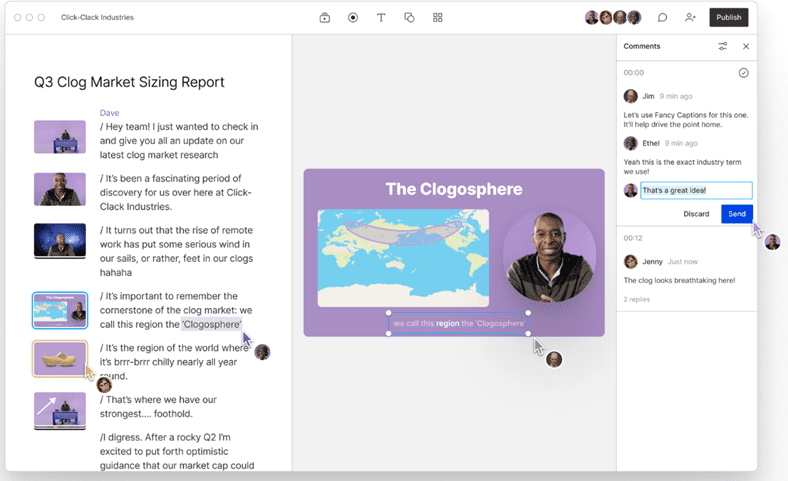This screenshot has width=788, height=481.
Task: Mark the 00:00 comment thread resolved
Action: 743,73
